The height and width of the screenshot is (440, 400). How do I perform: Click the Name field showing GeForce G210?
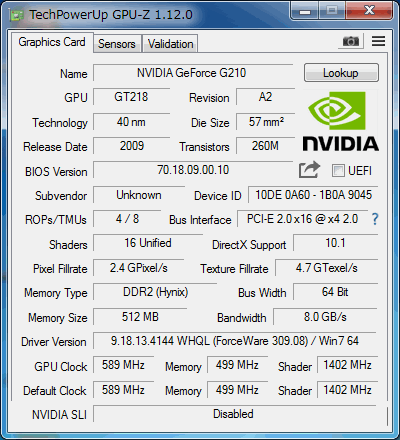click(193, 73)
